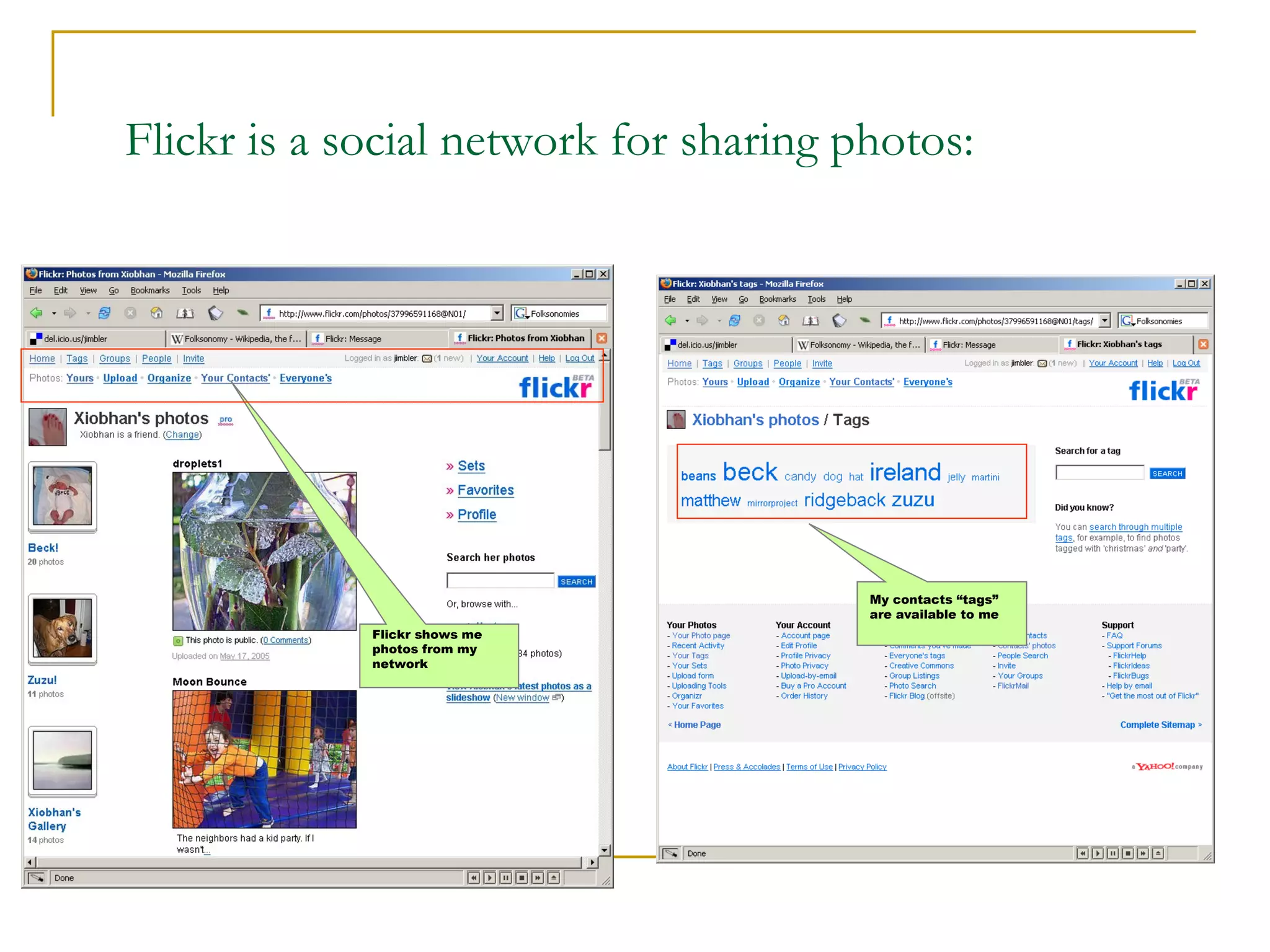Click Profile link in left window
The width and height of the screenshot is (1270, 952).
(477, 514)
